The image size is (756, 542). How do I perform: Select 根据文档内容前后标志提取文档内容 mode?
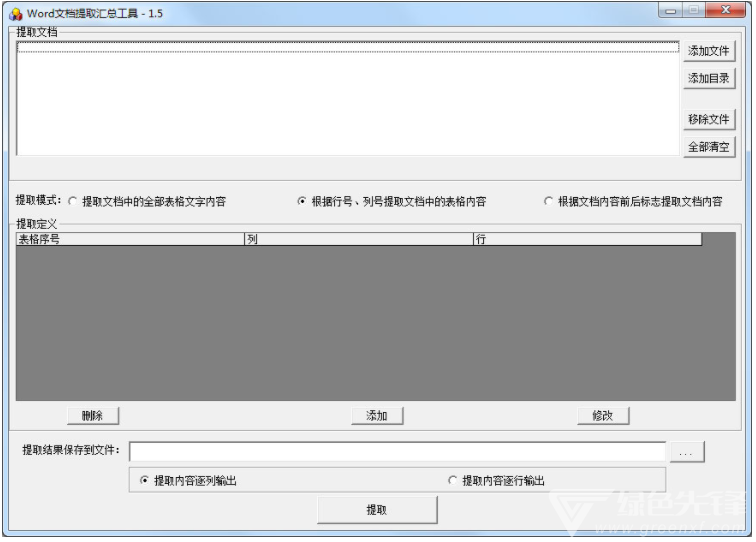[634, 202]
